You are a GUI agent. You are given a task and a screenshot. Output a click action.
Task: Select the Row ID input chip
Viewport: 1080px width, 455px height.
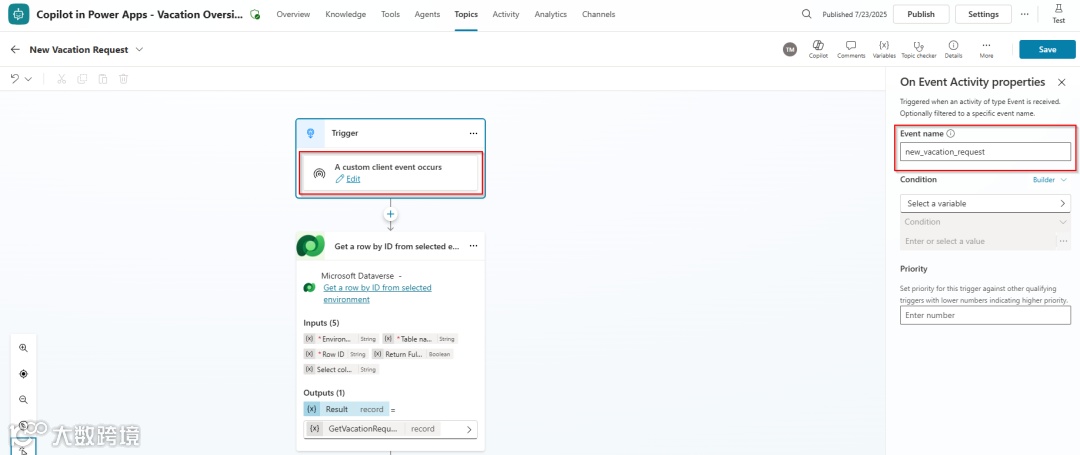335,354
